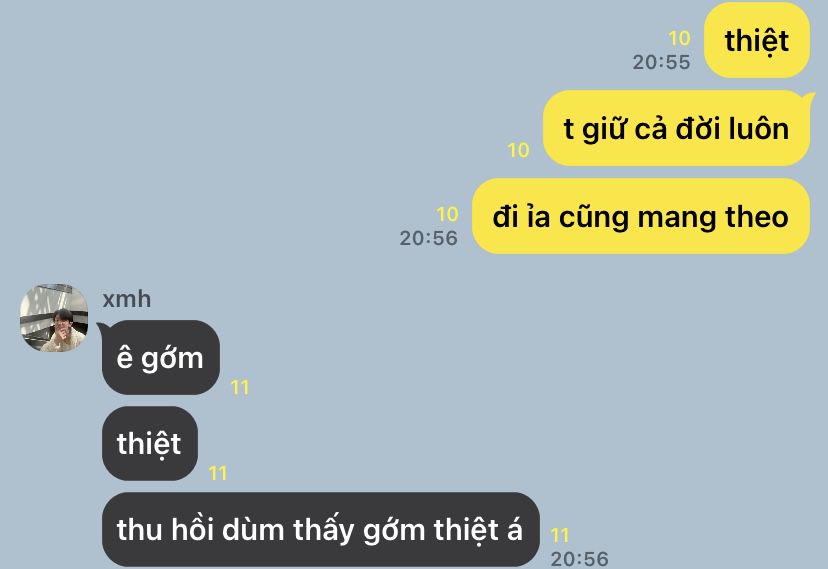Screen dimensions: 828x569
Task: Click unread count 10 beside yellow "thiệt"
Action: (679, 38)
